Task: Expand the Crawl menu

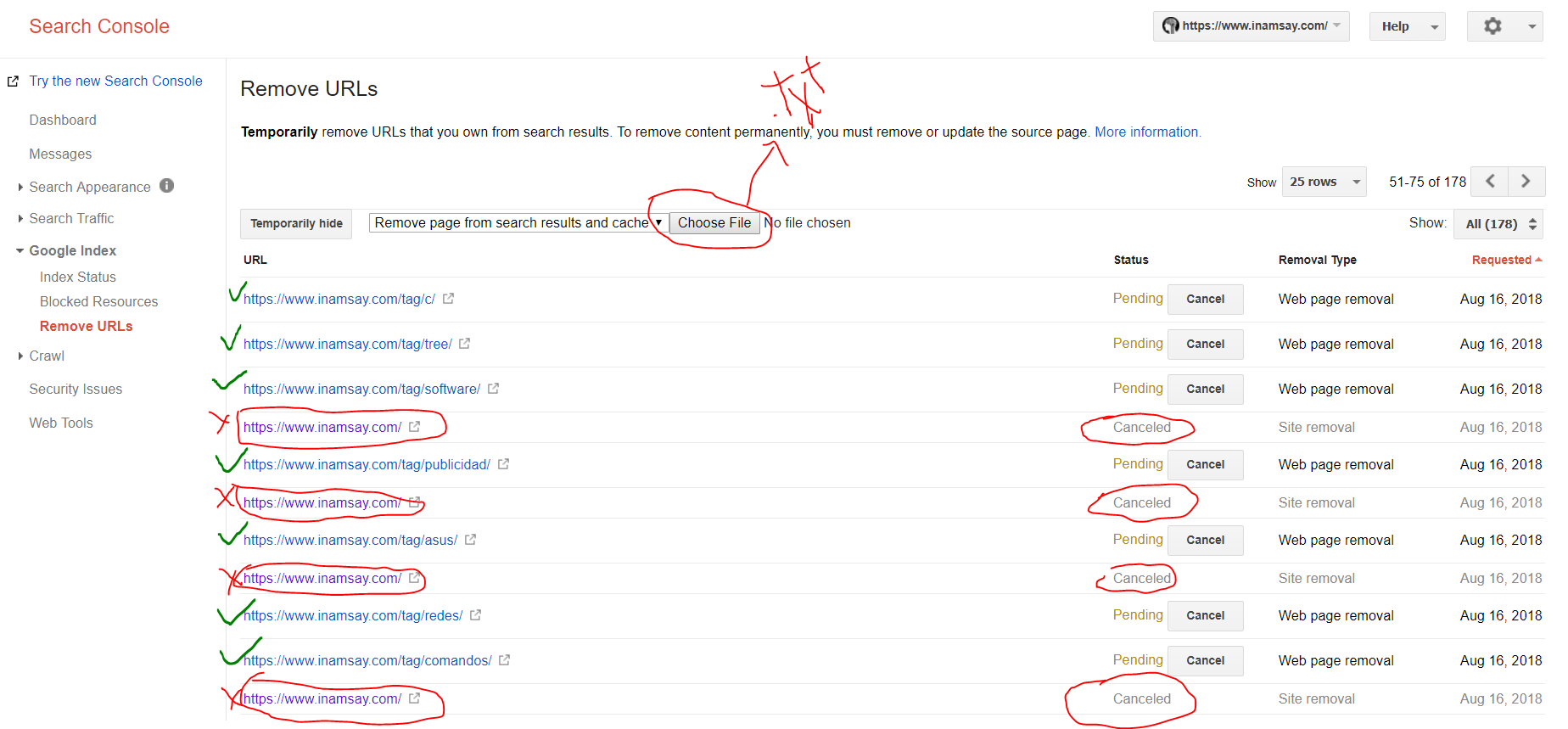Action: 20,356
